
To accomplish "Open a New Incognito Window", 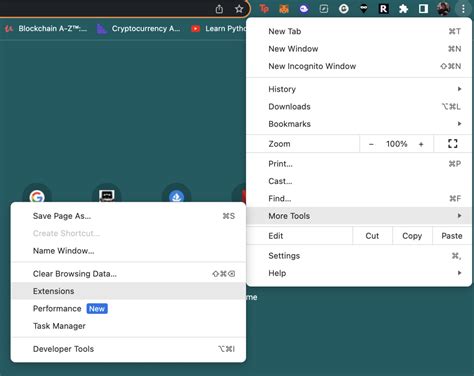I will tap(359, 66).
